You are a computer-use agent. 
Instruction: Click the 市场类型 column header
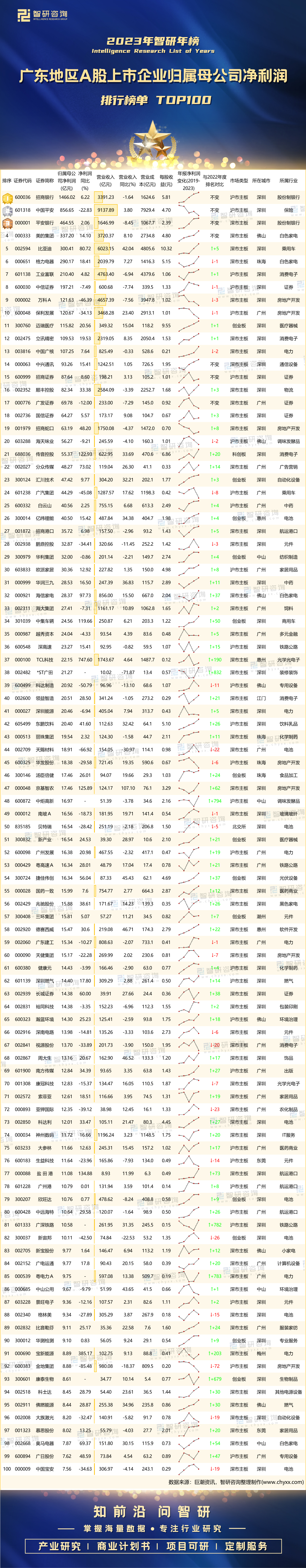[x=239, y=181]
